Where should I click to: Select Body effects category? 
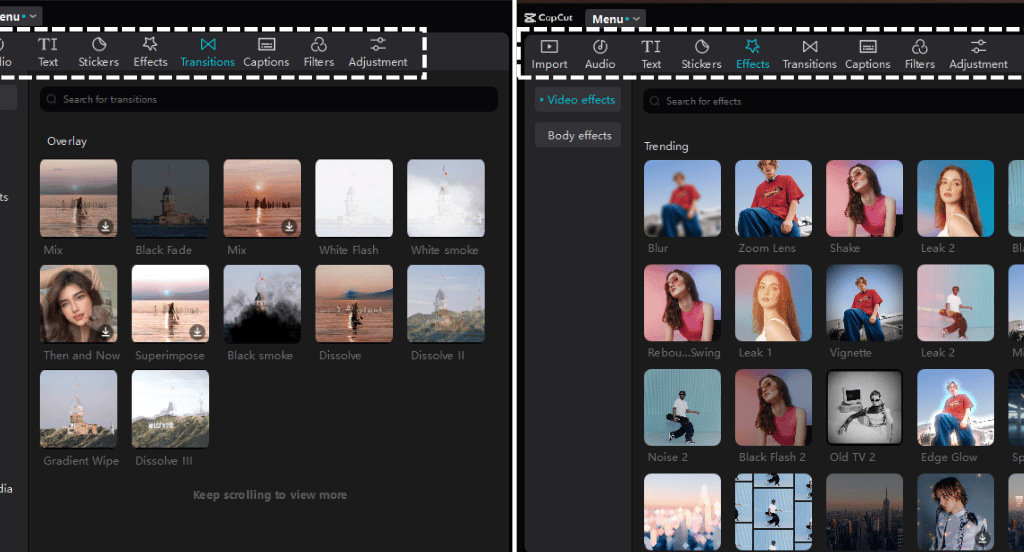(578, 135)
